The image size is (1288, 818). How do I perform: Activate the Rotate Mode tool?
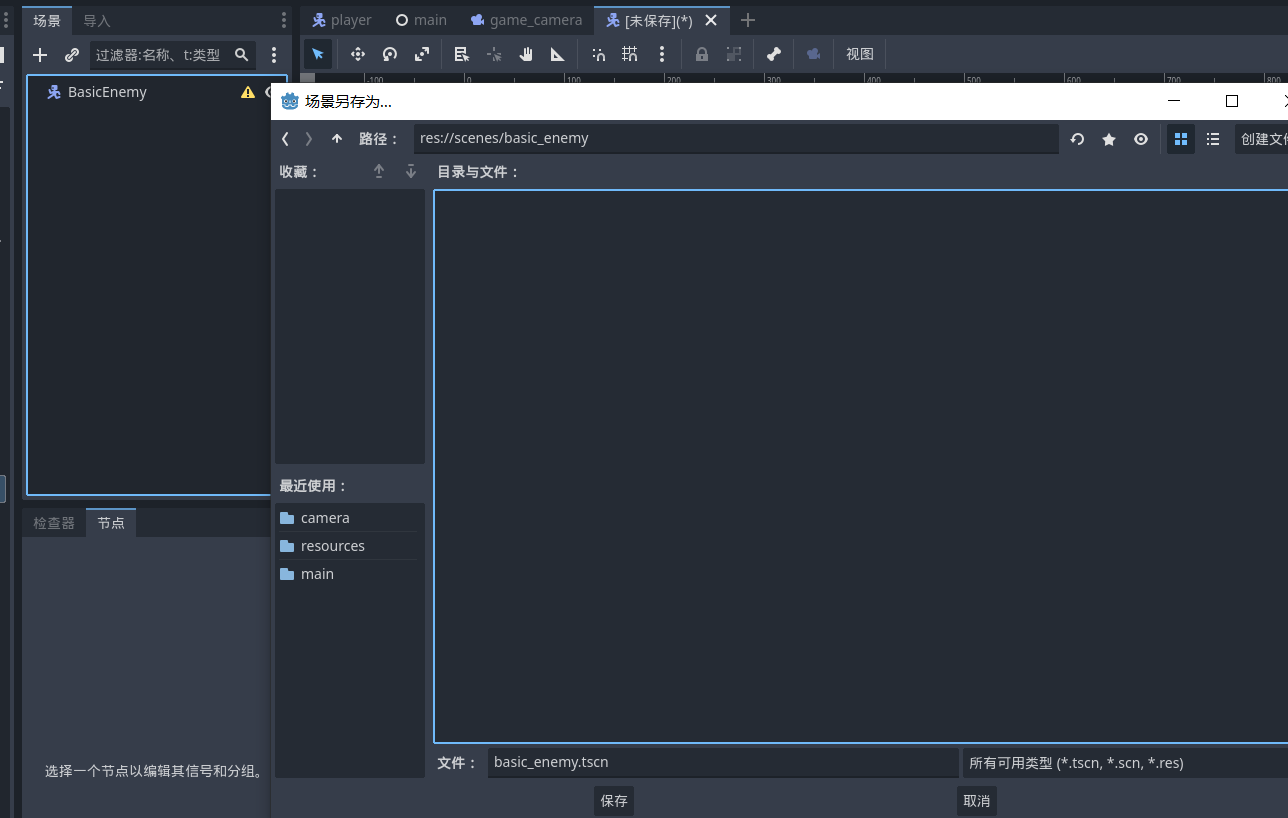(x=390, y=54)
